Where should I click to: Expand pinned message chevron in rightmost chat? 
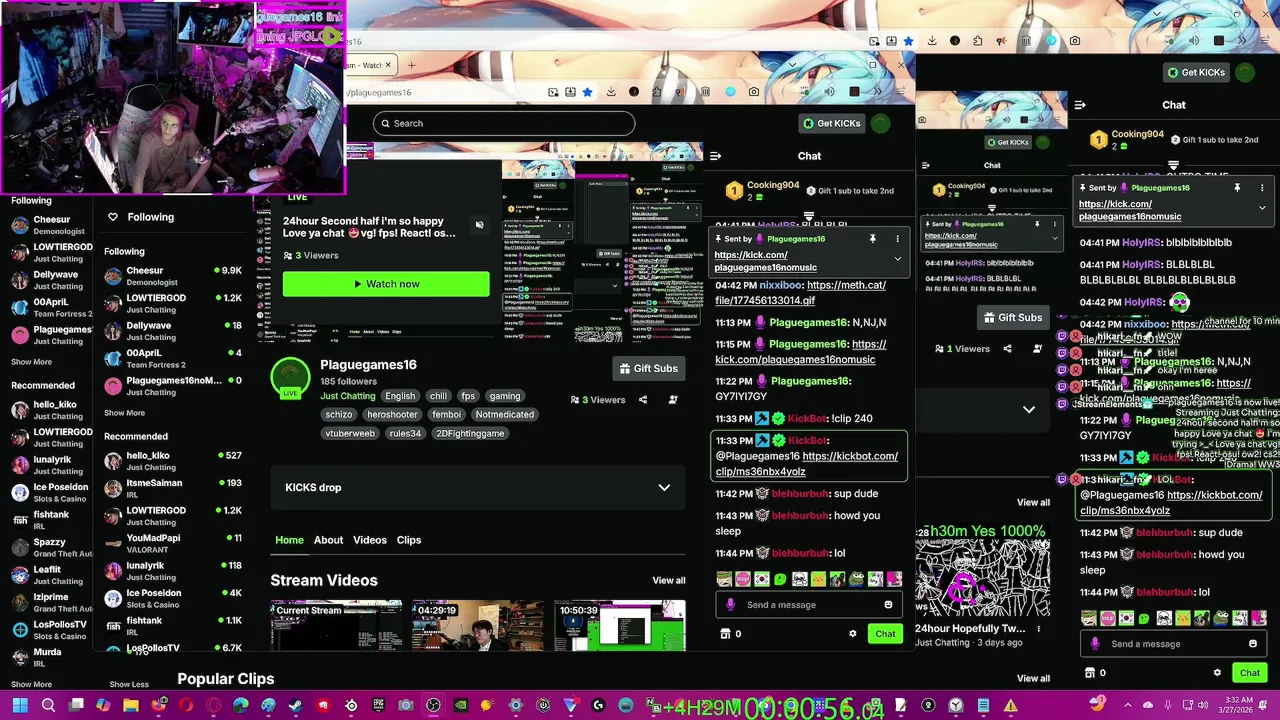1262,208
